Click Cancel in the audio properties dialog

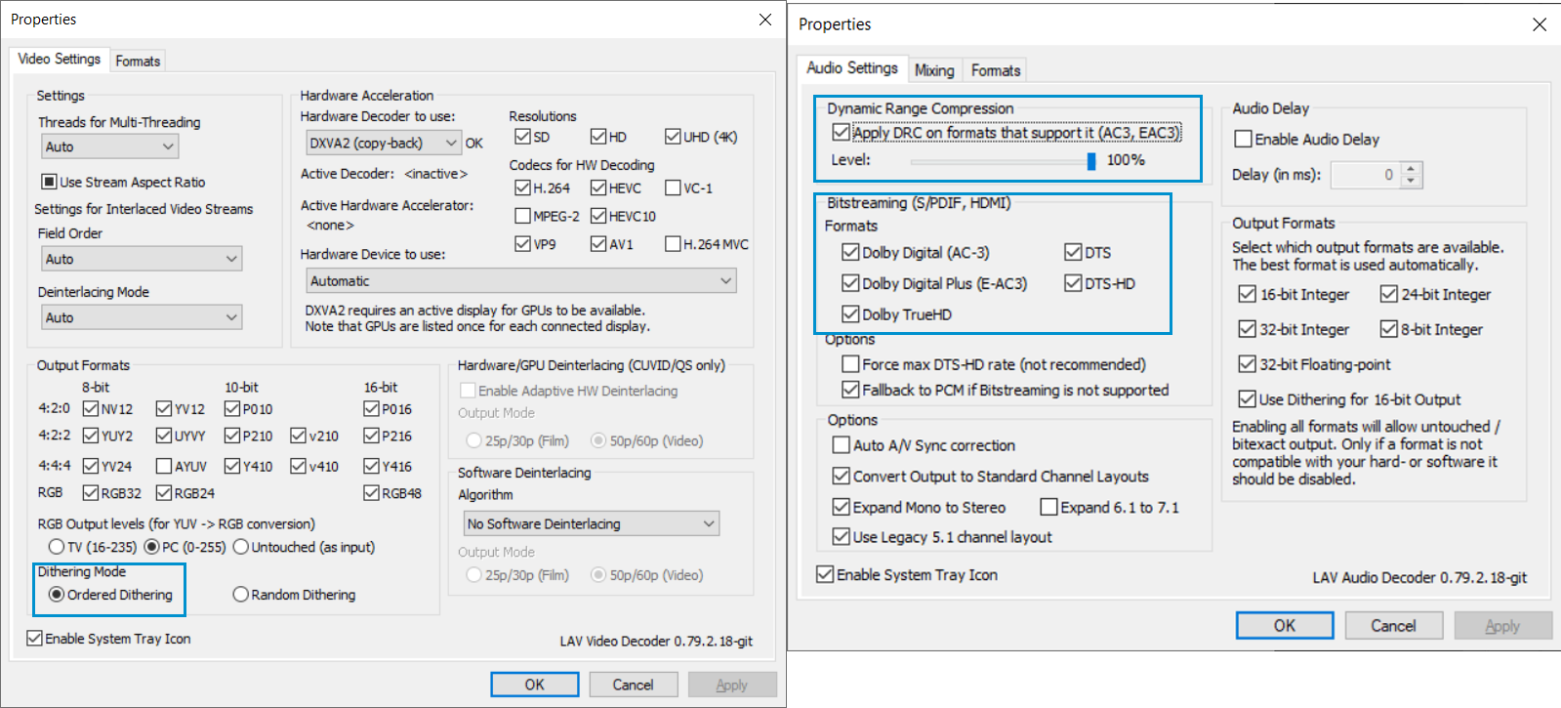[1393, 626]
